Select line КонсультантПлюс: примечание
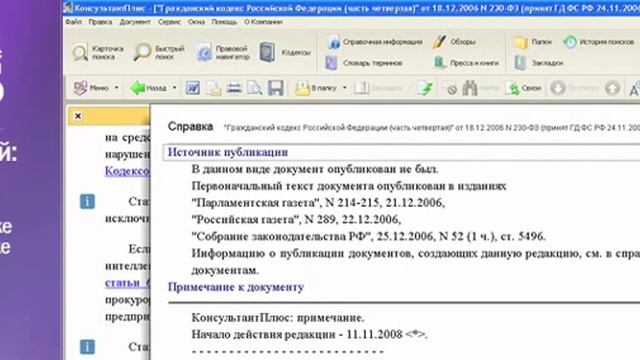This screenshot has width=640, height=360. point(278,318)
